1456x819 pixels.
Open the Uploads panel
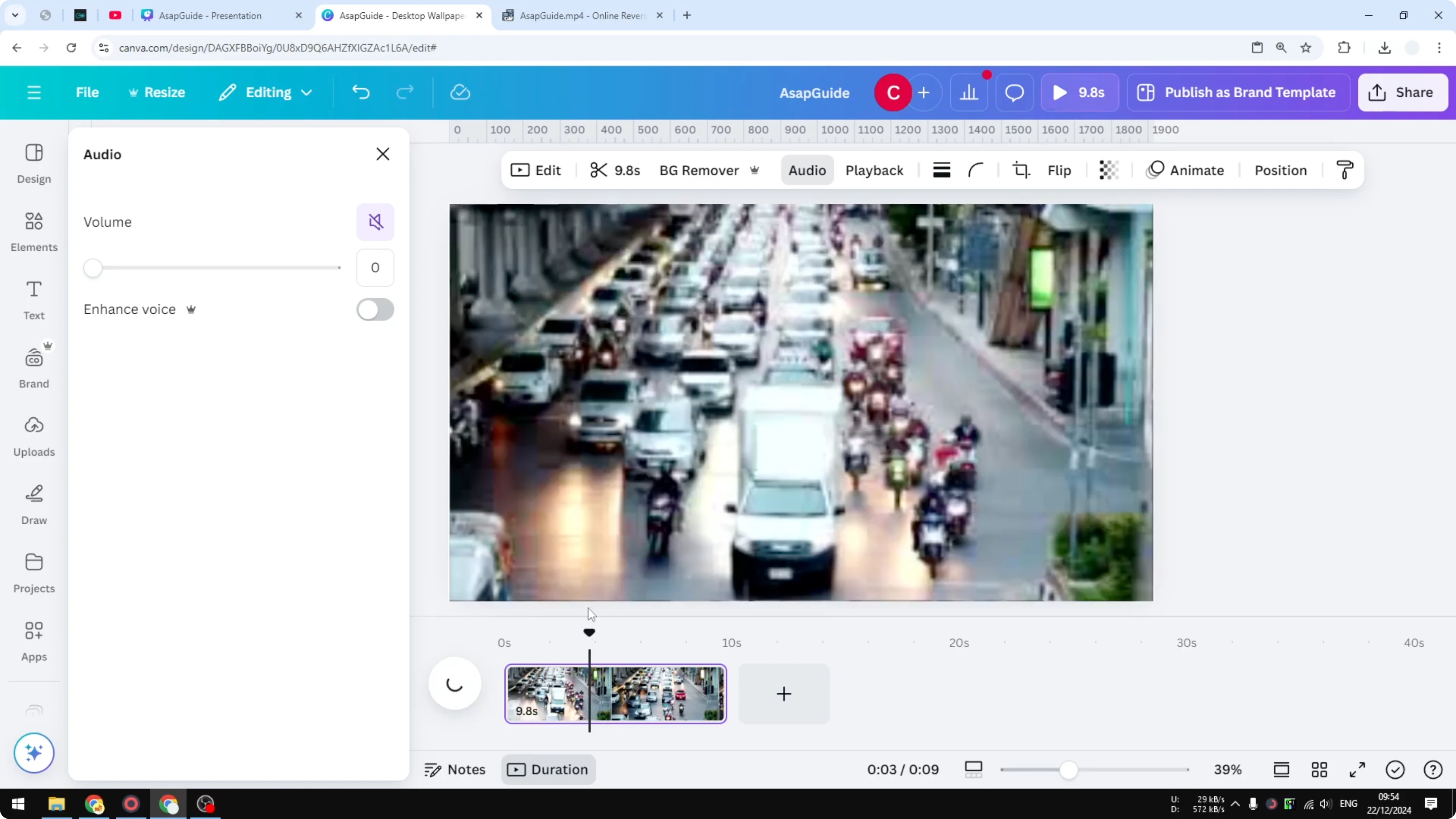point(33,435)
